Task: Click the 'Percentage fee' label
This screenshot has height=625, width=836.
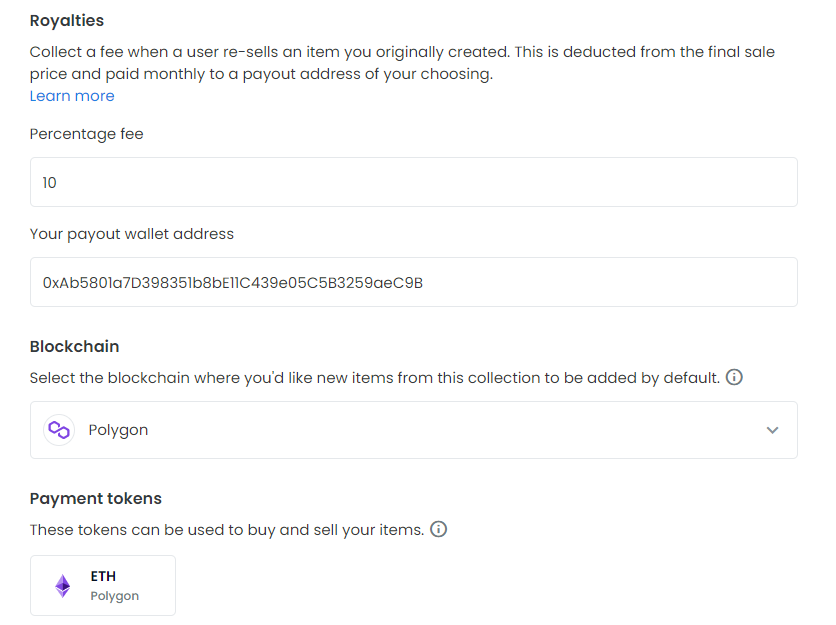Action: (x=87, y=134)
